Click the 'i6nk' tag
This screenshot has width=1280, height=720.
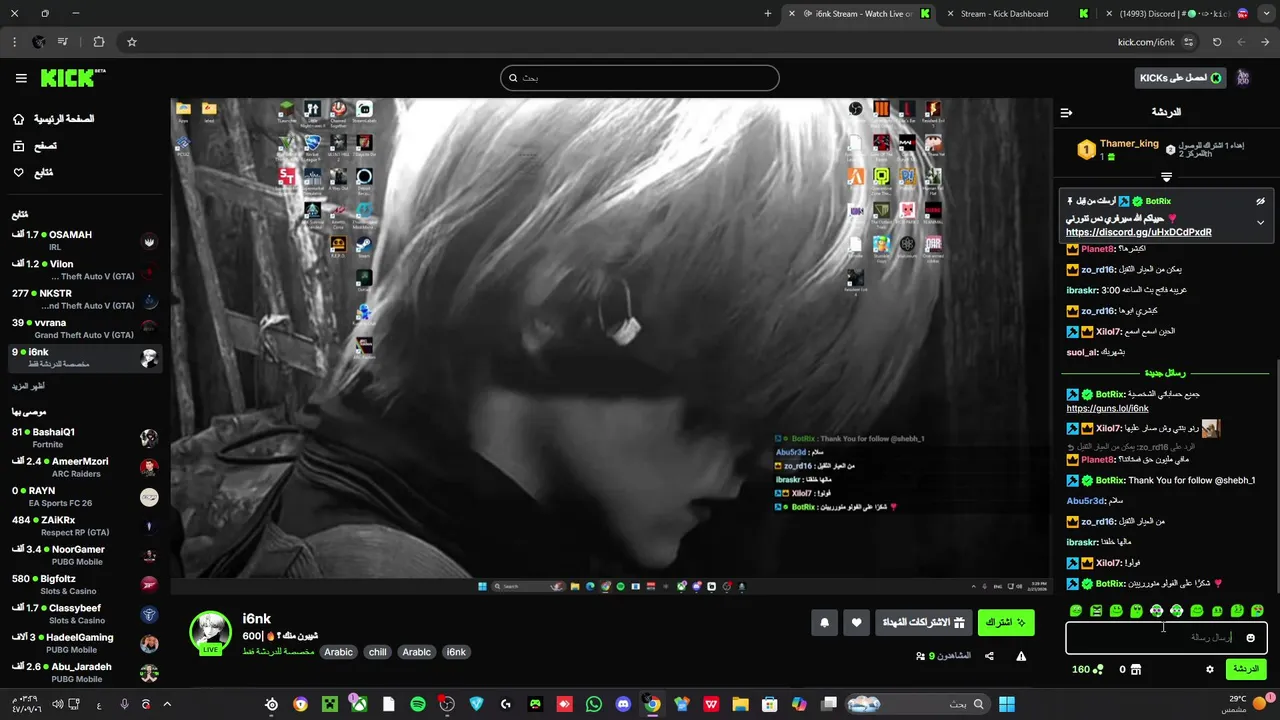click(456, 652)
